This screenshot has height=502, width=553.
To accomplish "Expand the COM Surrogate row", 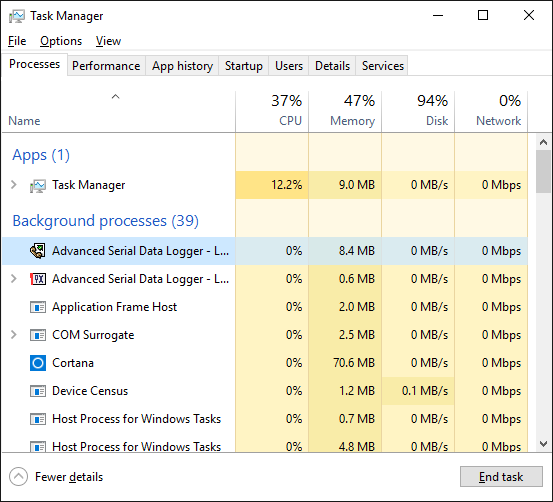I will [x=14, y=334].
